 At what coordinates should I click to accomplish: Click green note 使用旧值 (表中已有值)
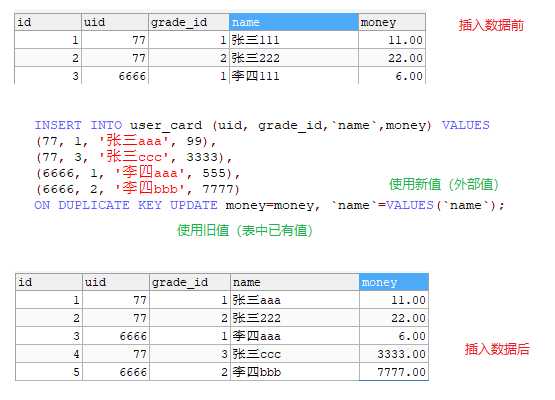click(x=245, y=230)
